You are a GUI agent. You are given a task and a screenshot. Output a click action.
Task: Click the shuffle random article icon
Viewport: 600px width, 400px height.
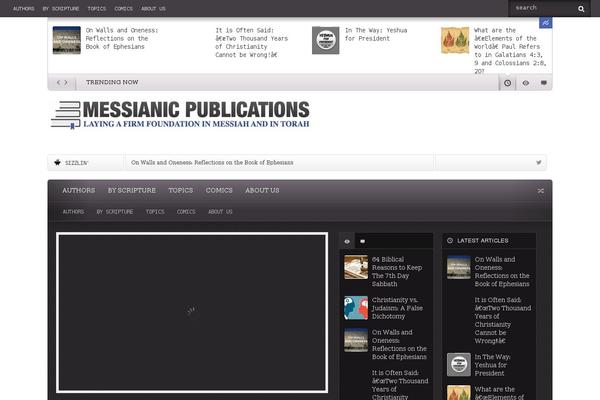(x=540, y=190)
